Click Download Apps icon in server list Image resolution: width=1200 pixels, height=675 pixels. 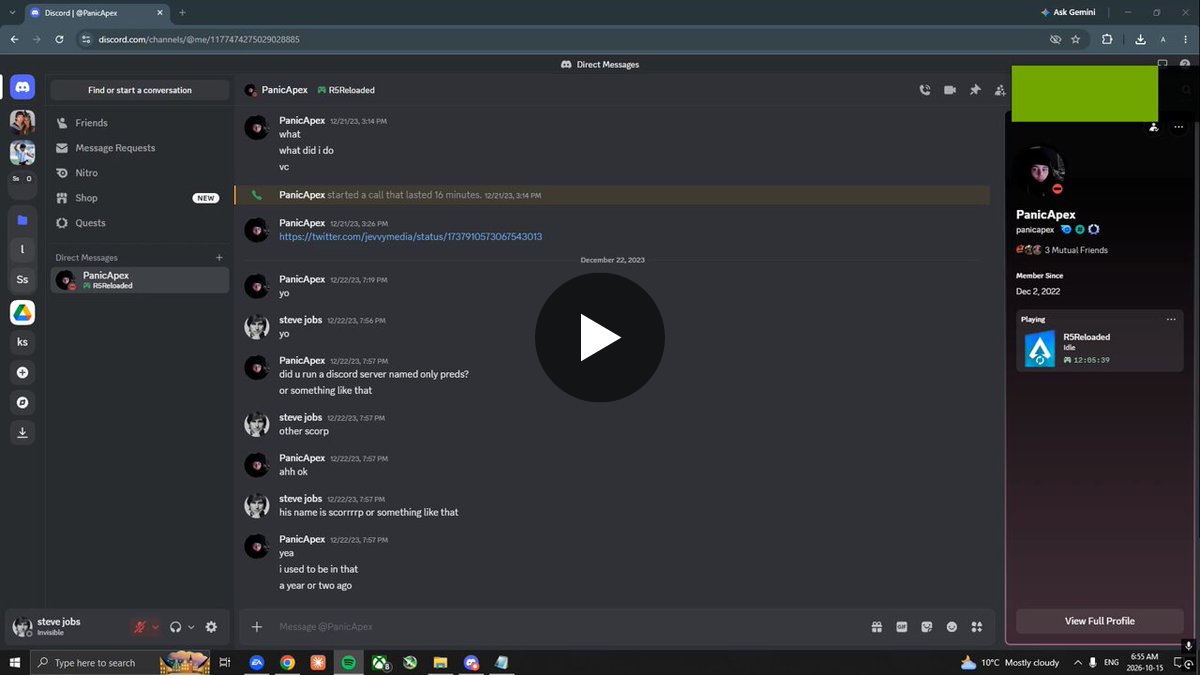22,433
